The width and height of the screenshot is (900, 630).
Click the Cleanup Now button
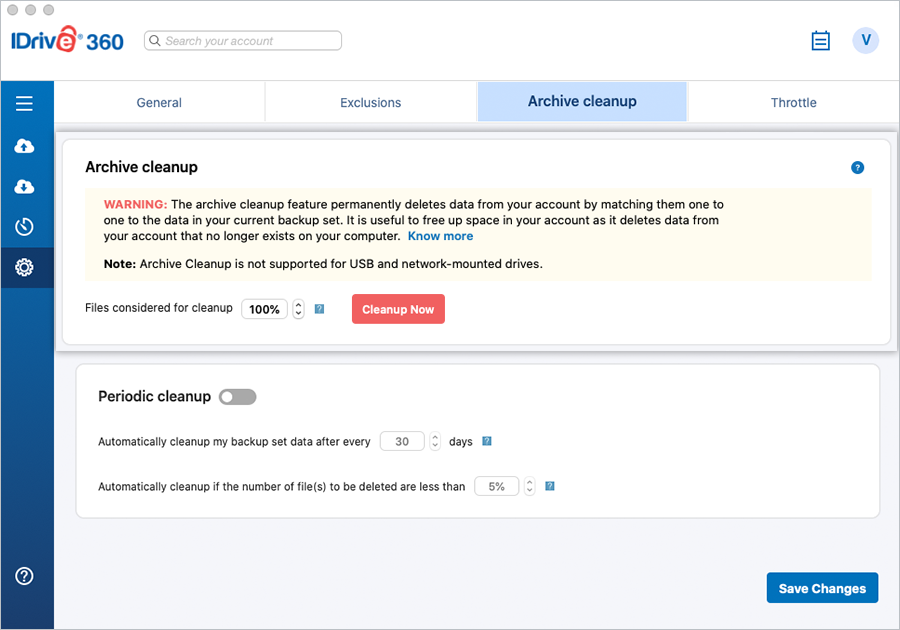[x=398, y=309]
